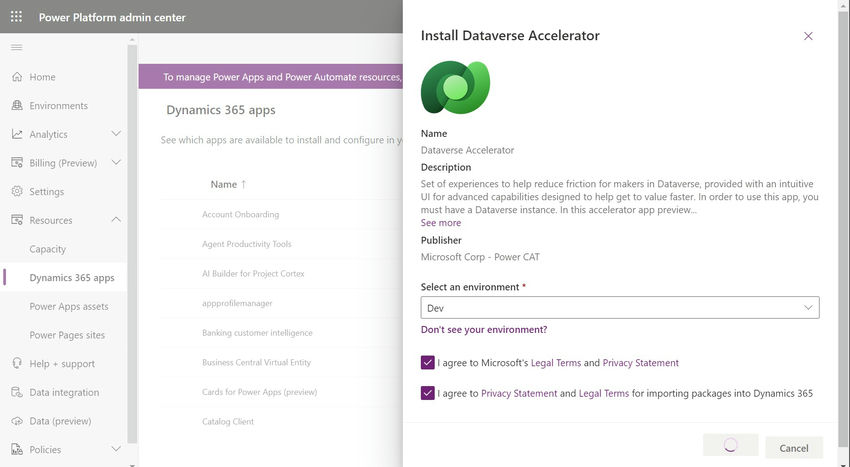Select Banking customer intelligence row
Viewport: 850px width, 467px height.
click(282, 332)
